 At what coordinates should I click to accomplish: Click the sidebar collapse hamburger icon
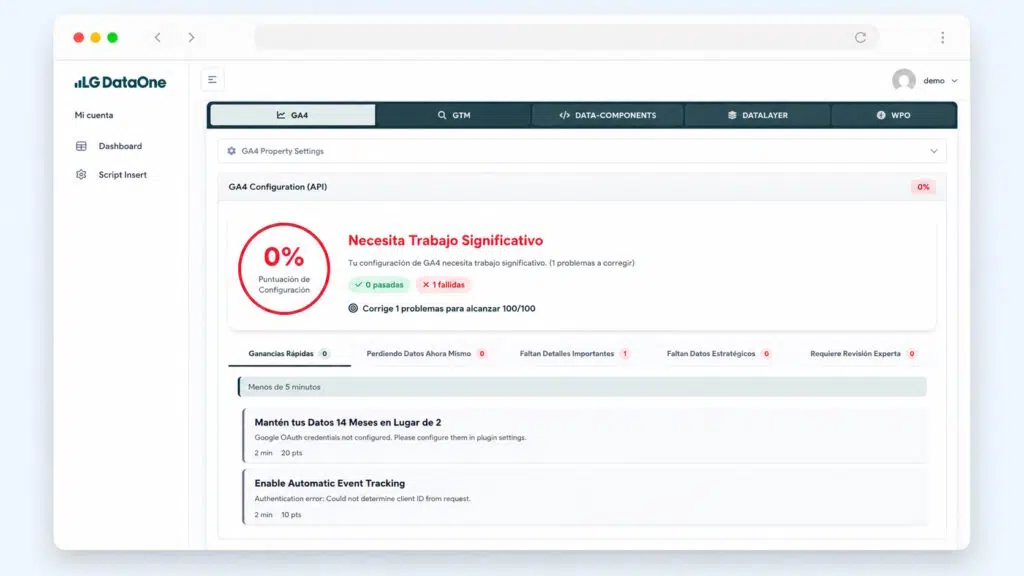212,80
